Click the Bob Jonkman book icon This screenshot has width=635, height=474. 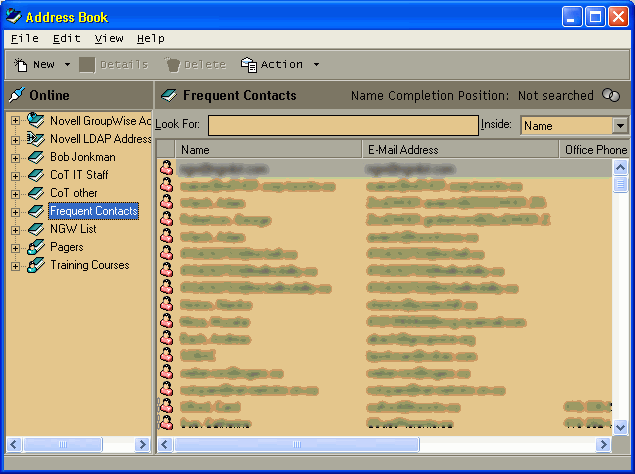pos(36,157)
